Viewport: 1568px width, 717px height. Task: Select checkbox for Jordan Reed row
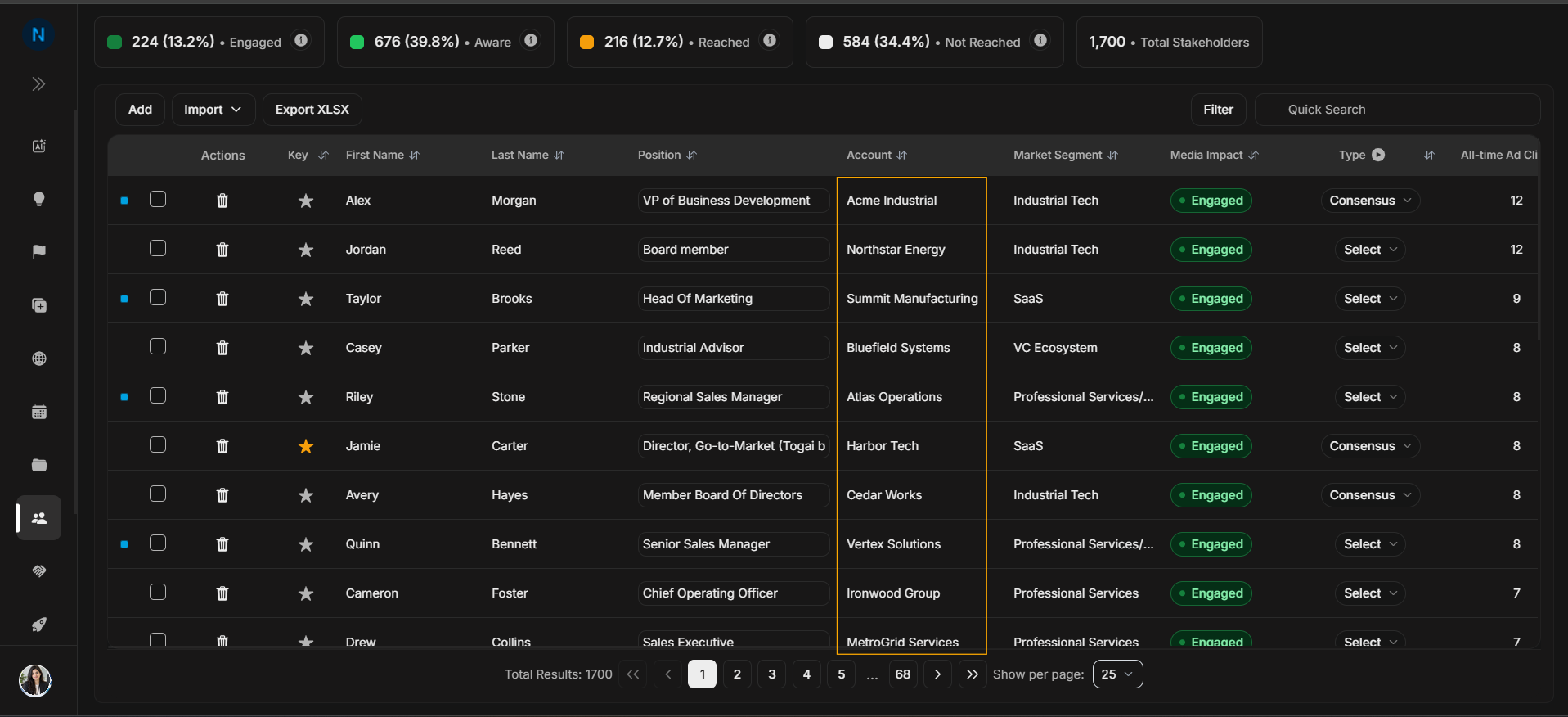158,248
